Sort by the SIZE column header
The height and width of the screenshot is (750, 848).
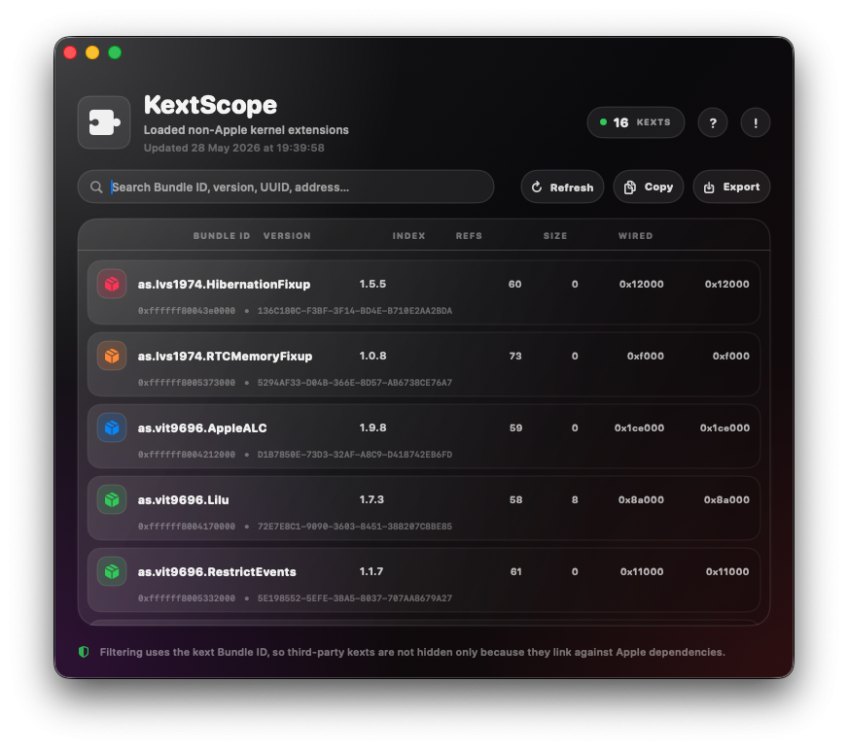[x=555, y=236]
